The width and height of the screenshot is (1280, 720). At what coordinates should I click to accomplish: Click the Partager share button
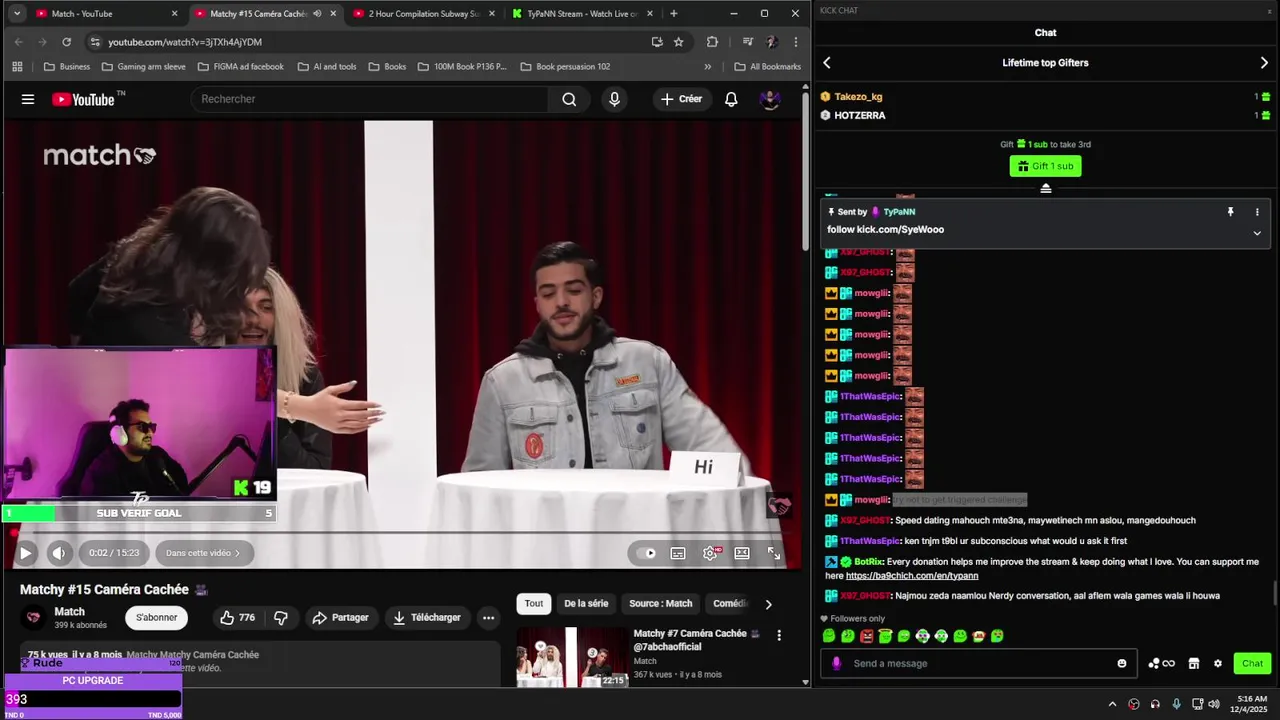point(340,618)
